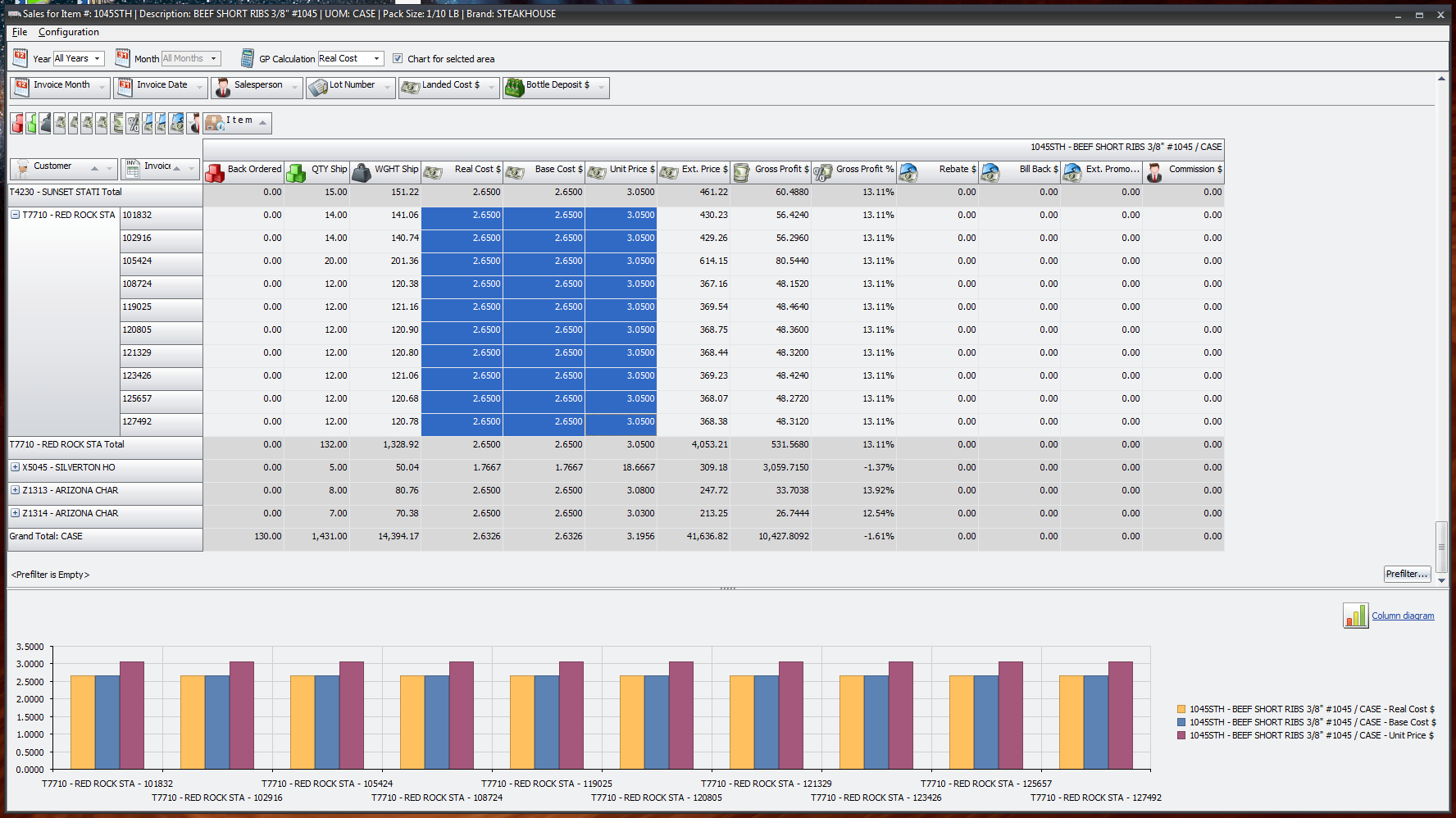Click the Invoice Month calendar icon

pyautogui.click(x=20, y=87)
